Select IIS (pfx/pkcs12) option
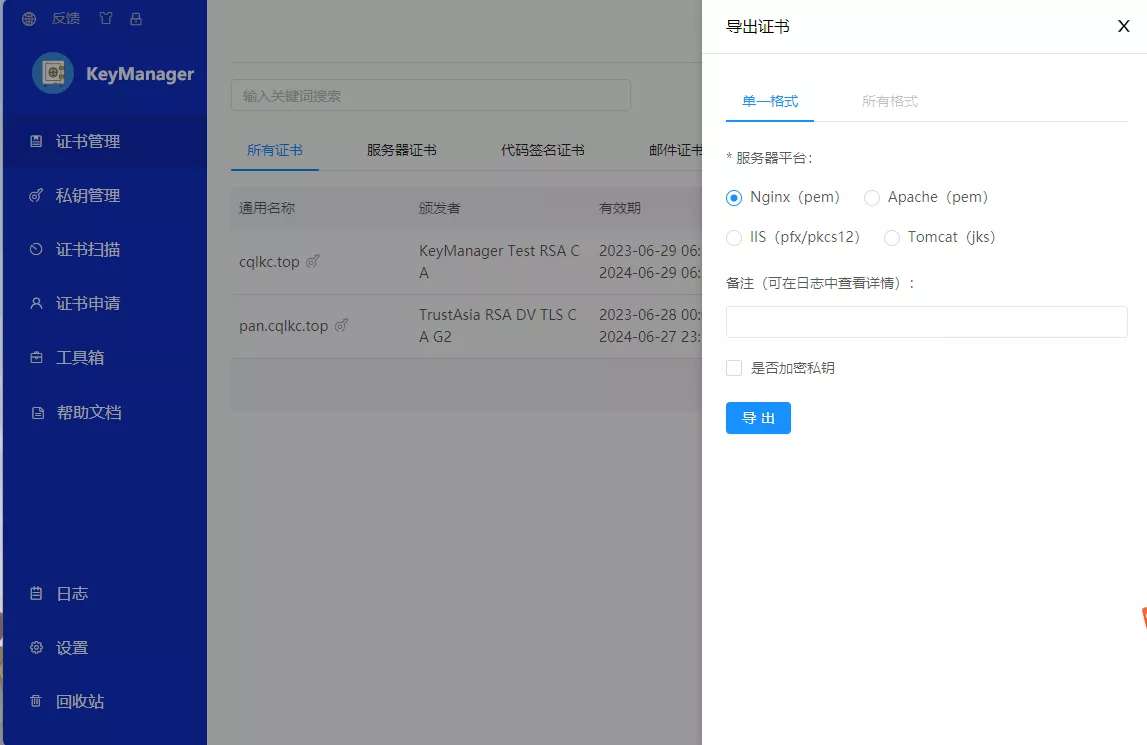The width and height of the screenshot is (1147, 745). (x=734, y=238)
